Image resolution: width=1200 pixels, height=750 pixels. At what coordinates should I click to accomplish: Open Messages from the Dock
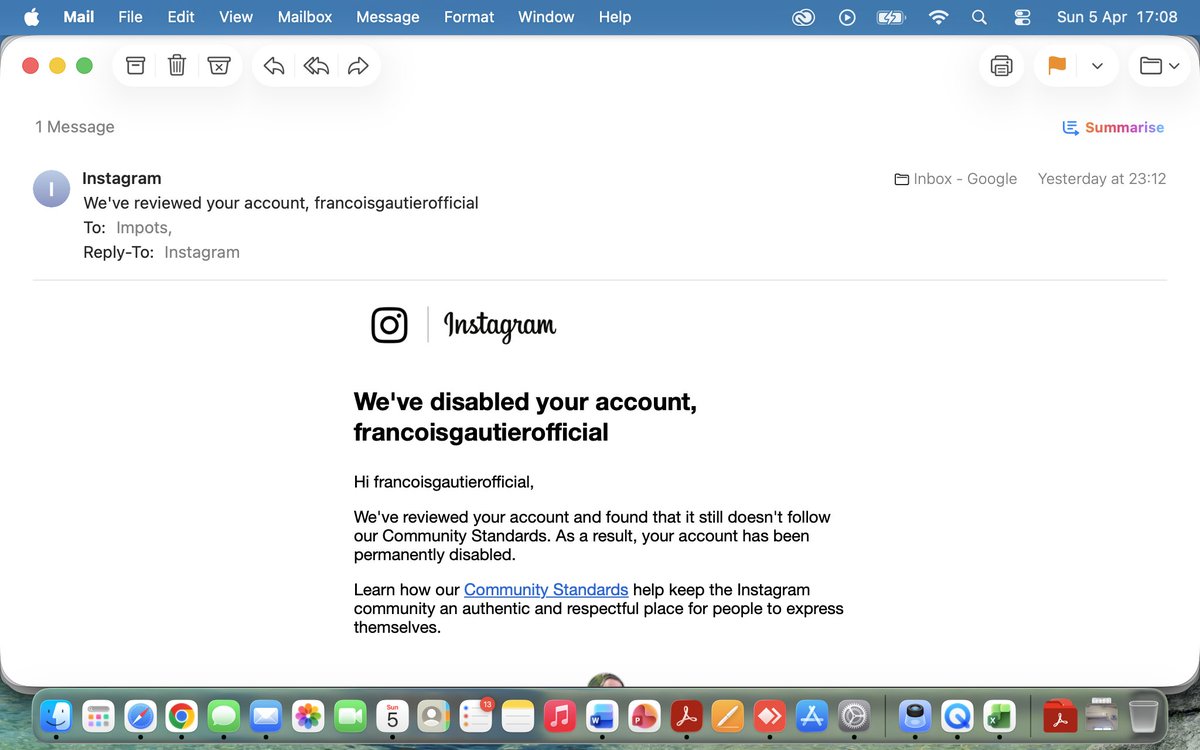(224, 716)
